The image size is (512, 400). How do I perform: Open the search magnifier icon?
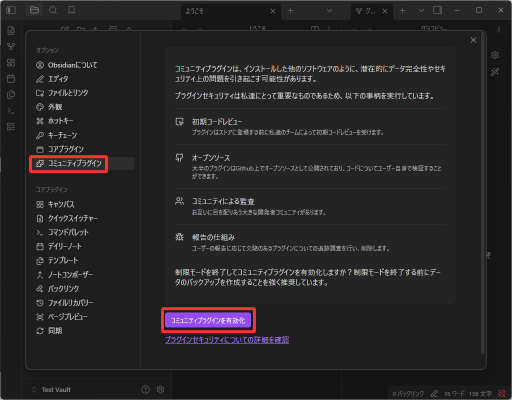[x=53, y=10]
